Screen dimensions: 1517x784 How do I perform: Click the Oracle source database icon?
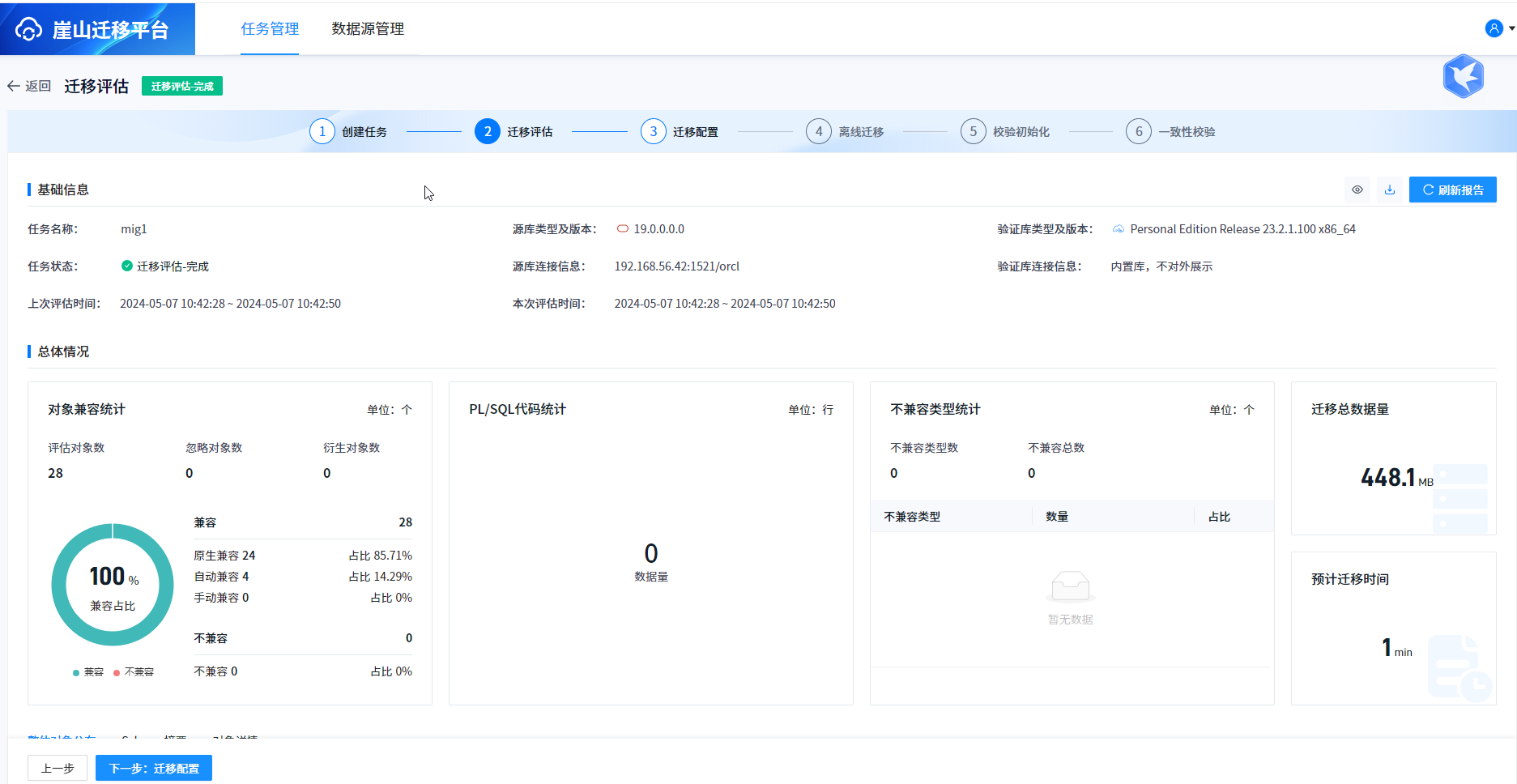622,229
